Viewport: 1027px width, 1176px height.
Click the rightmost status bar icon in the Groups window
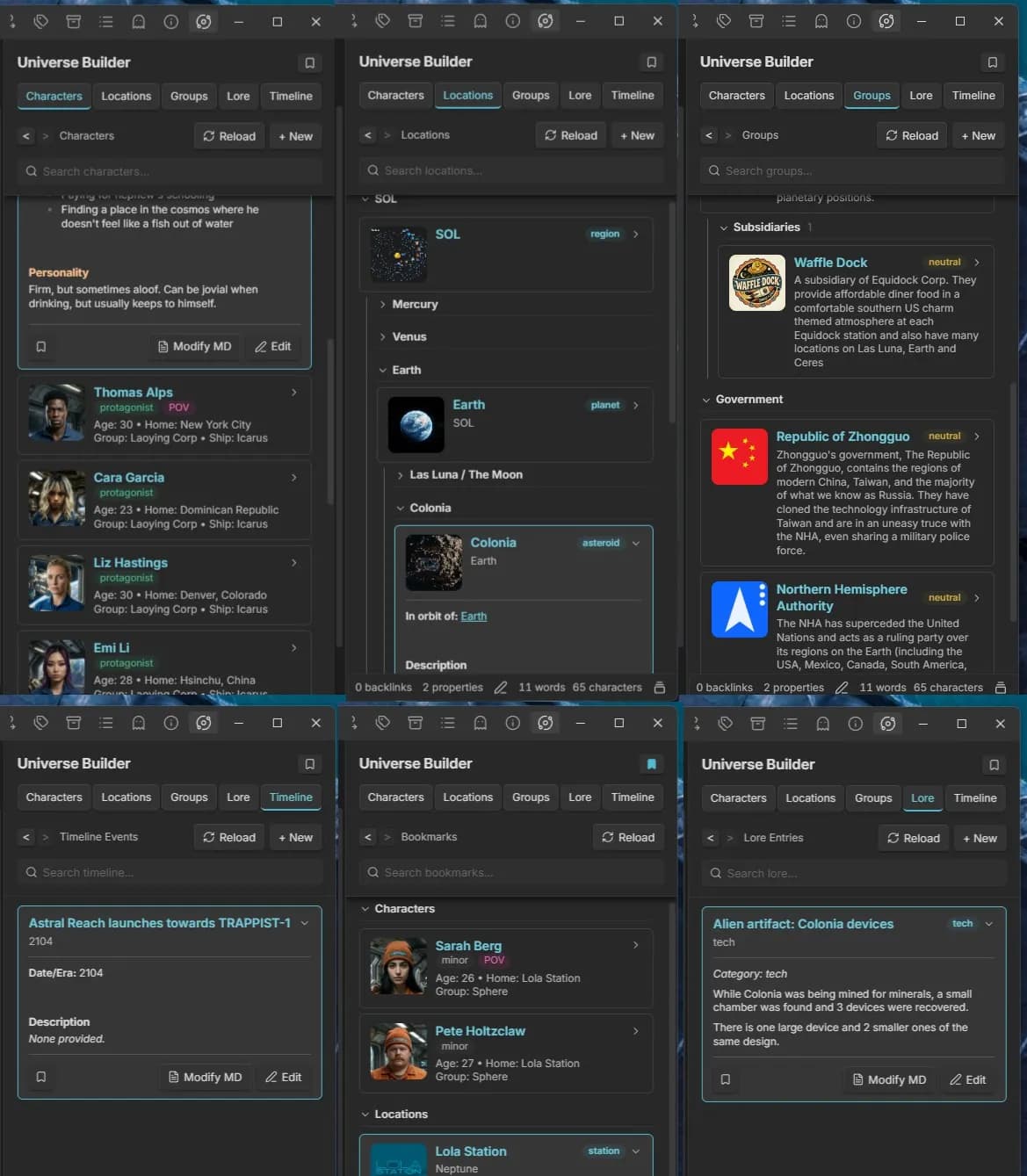pos(1001,688)
